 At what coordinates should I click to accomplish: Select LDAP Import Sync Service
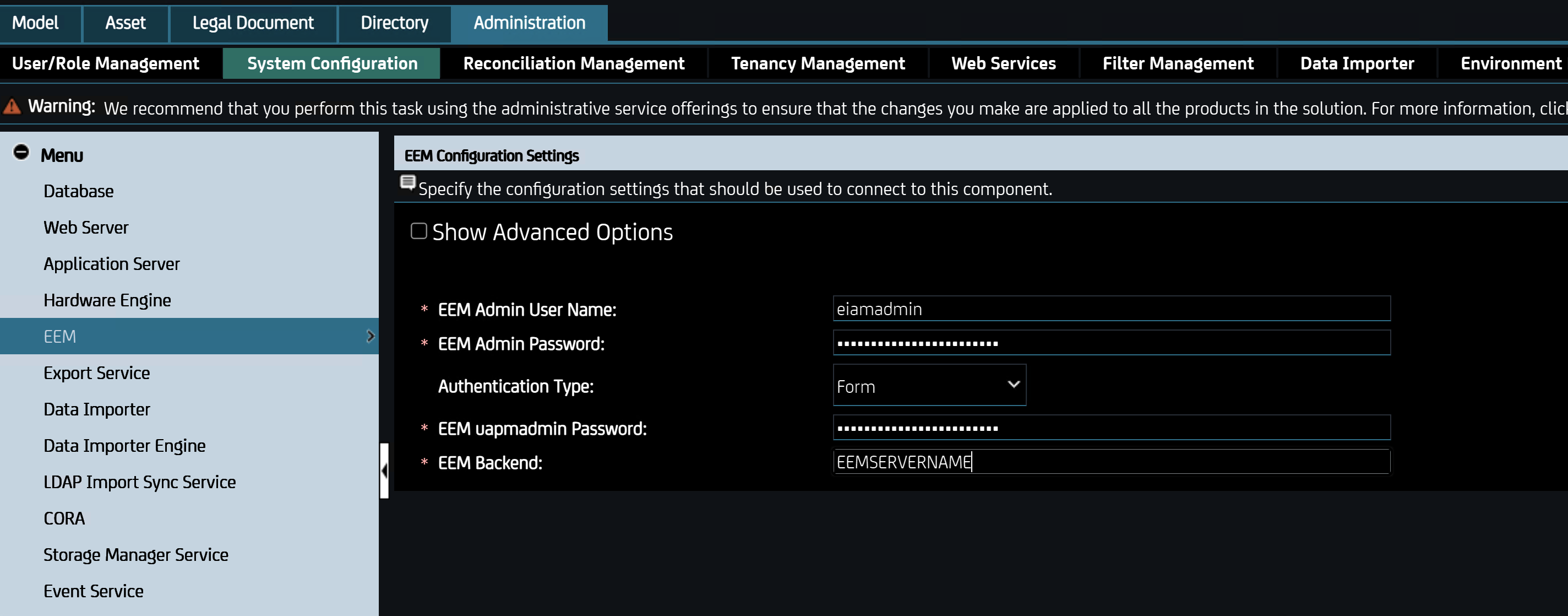pos(139,482)
